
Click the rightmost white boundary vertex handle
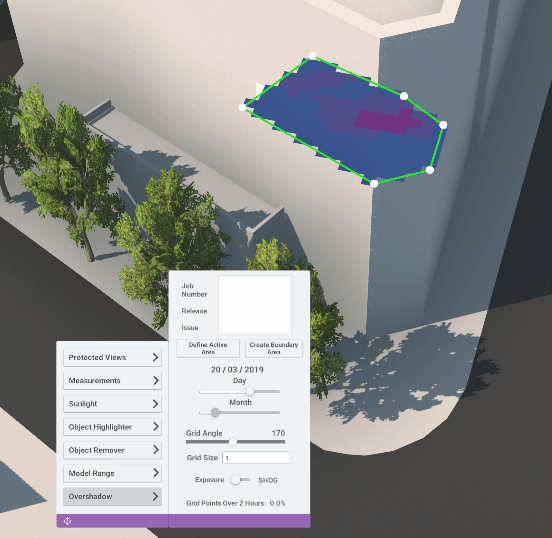click(443, 125)
